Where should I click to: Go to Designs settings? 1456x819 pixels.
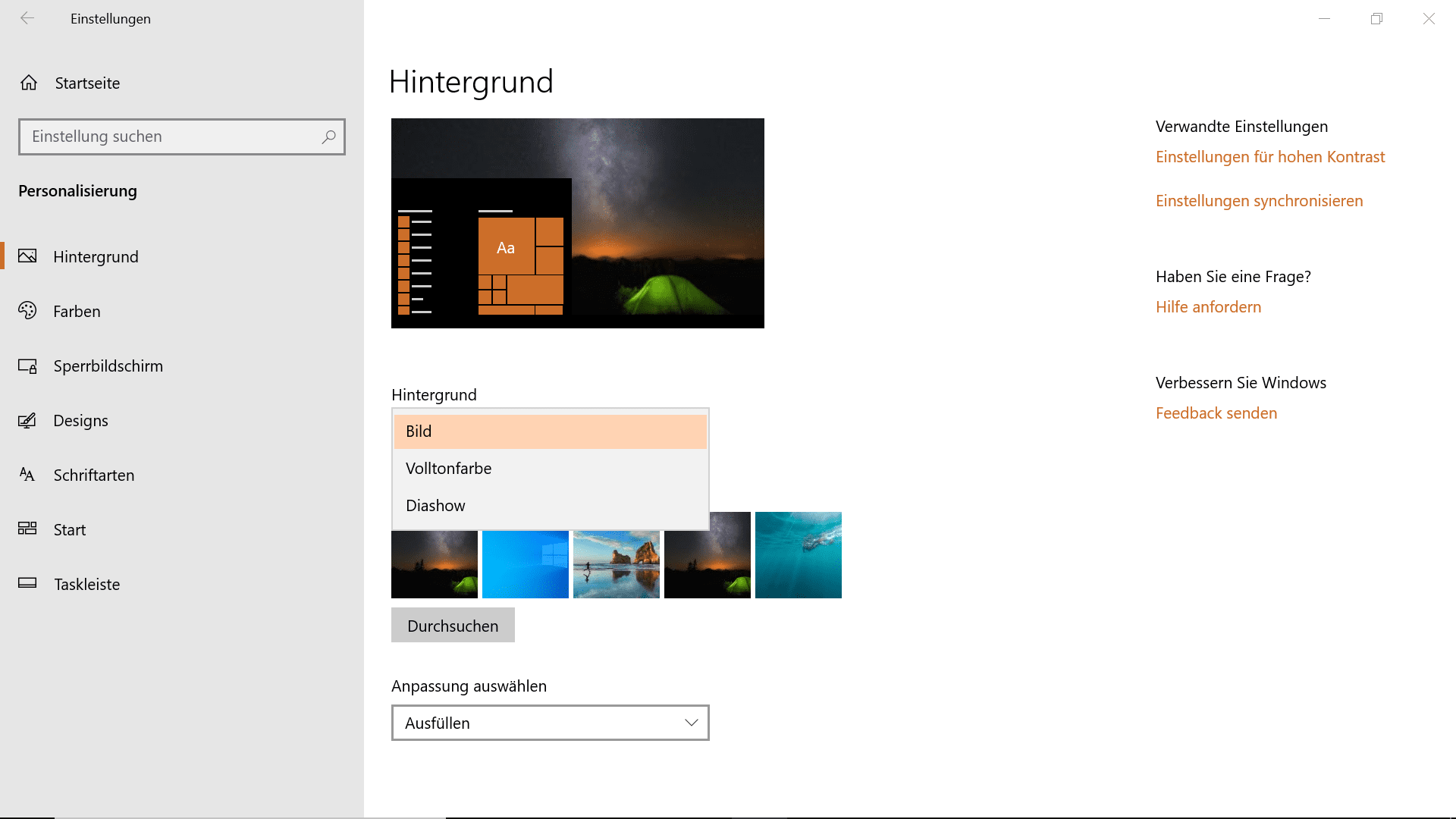pyautogui.click(x=182, y=420)
